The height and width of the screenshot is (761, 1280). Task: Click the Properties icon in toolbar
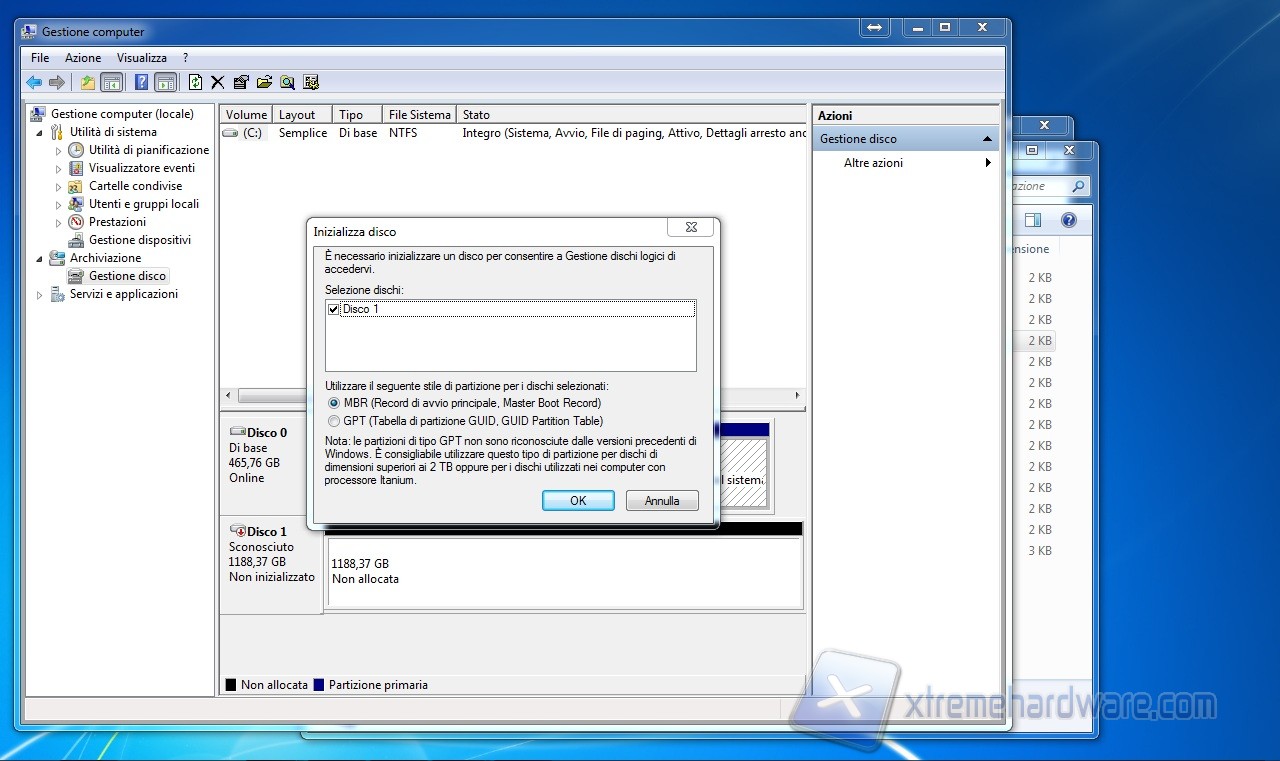pyautogui.click(x=241, y=83)
